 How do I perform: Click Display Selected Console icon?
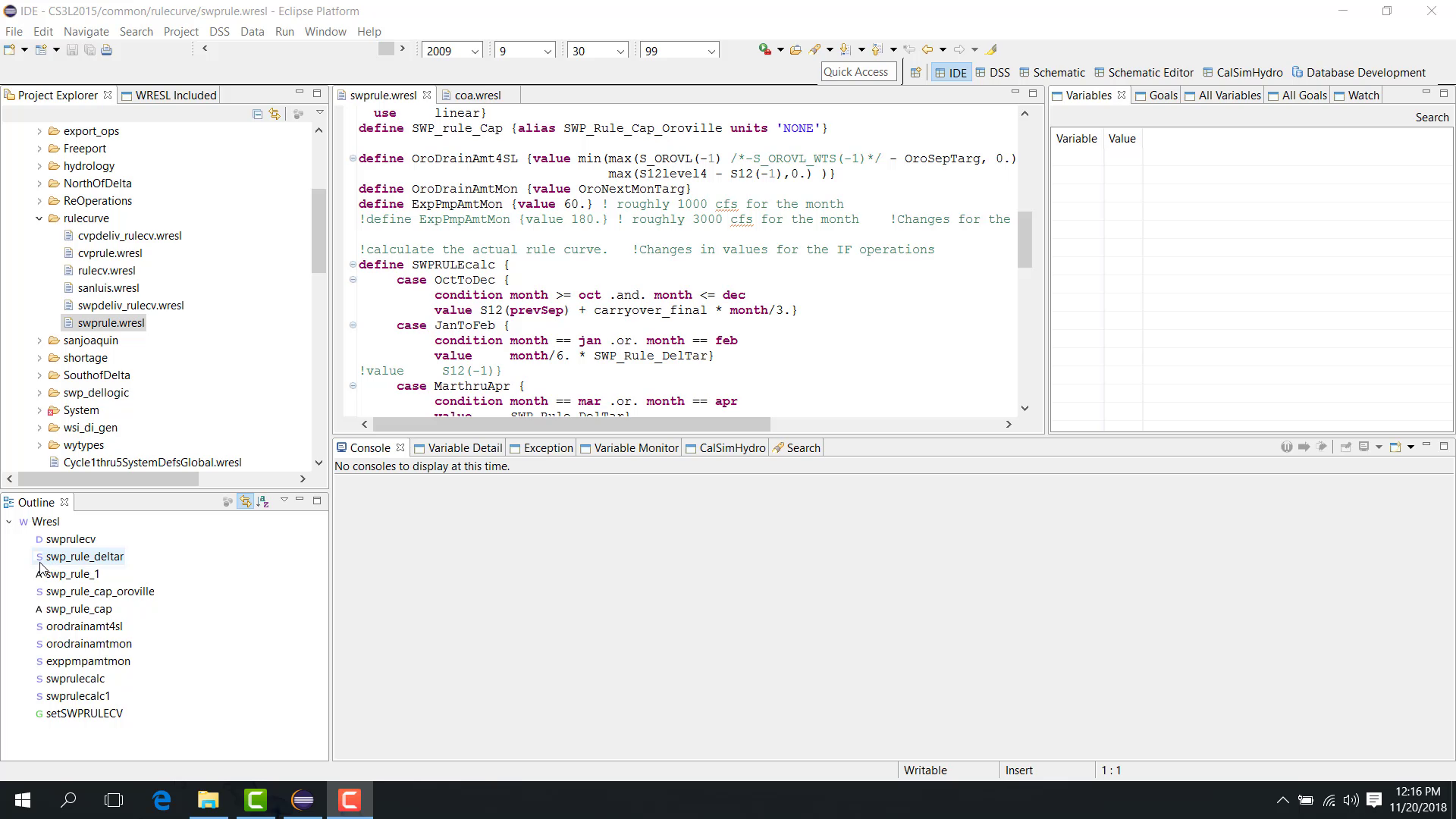1363,447
